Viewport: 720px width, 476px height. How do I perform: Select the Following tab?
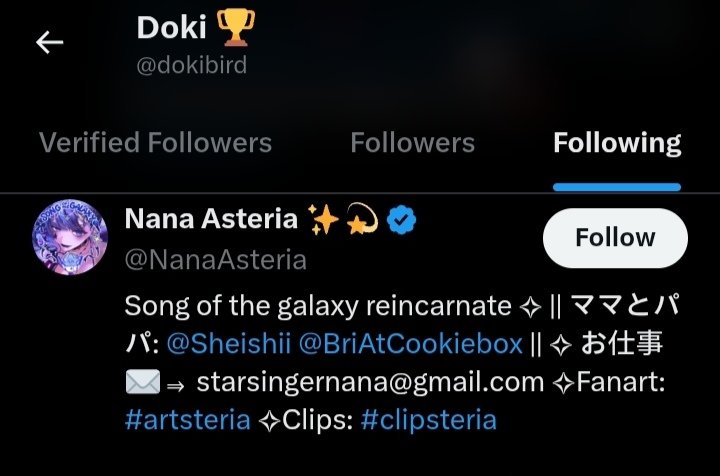click(x=617, y=143)
